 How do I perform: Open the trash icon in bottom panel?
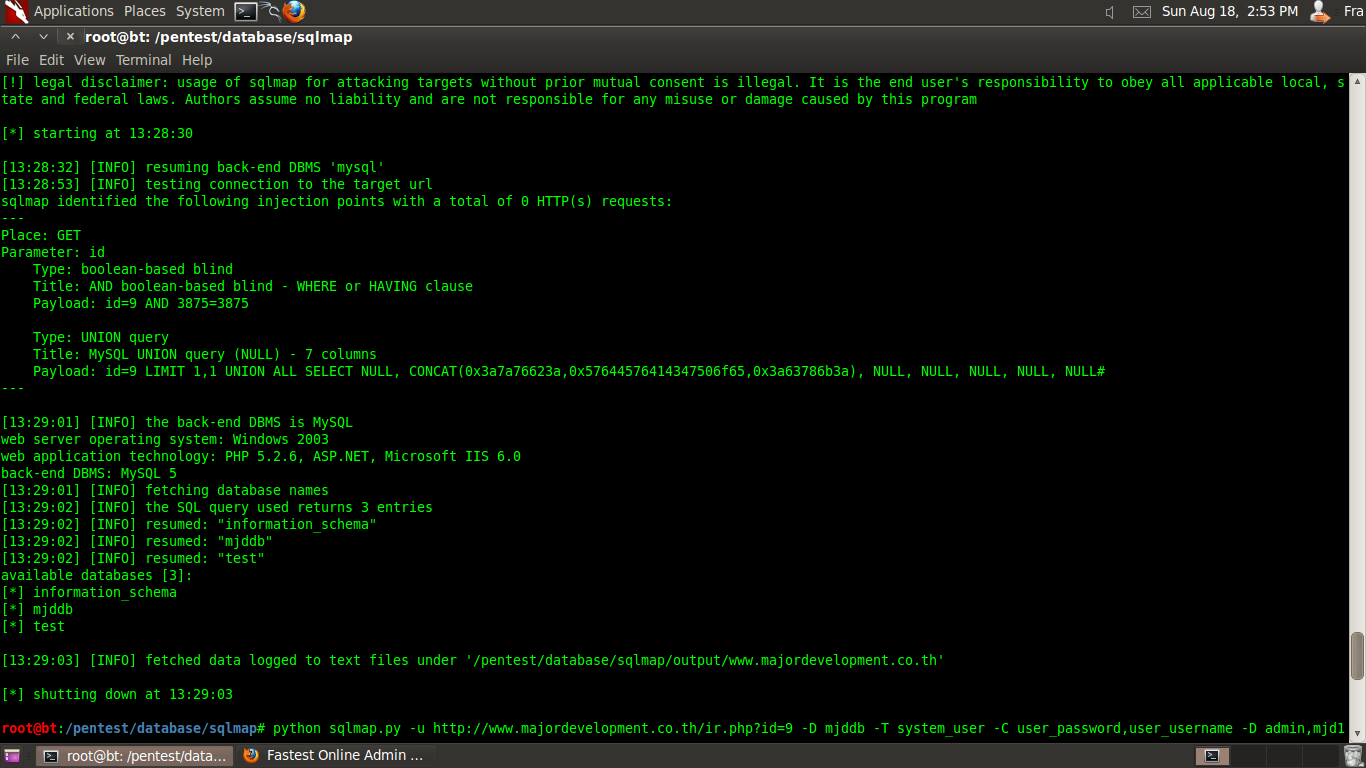[x=1353, y=756]
